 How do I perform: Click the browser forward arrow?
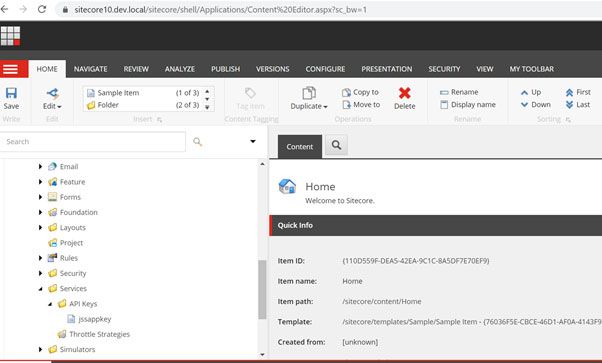click(x=23, y=9)
